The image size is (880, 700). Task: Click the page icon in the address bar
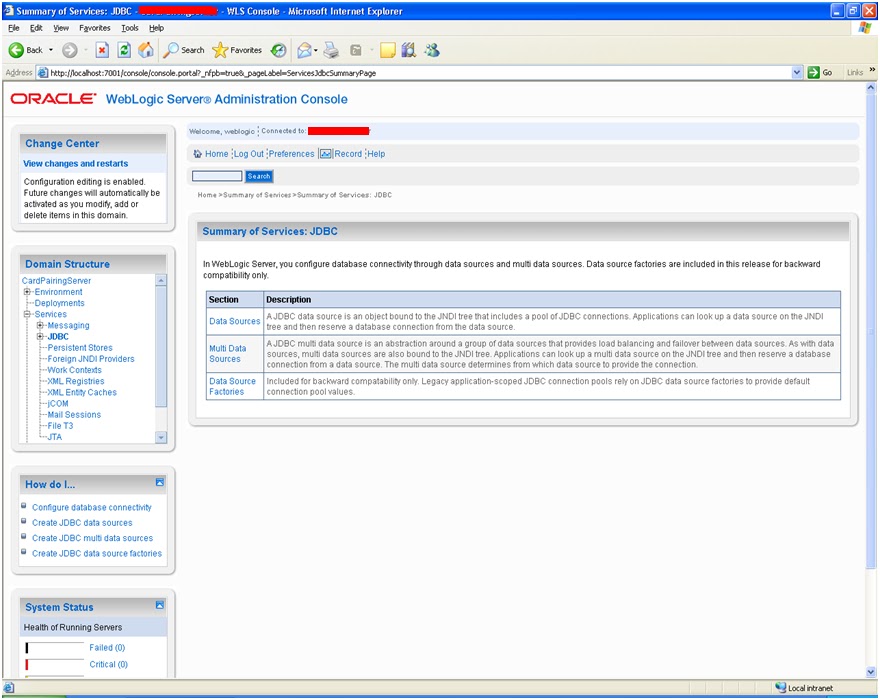tap(43, 72)
